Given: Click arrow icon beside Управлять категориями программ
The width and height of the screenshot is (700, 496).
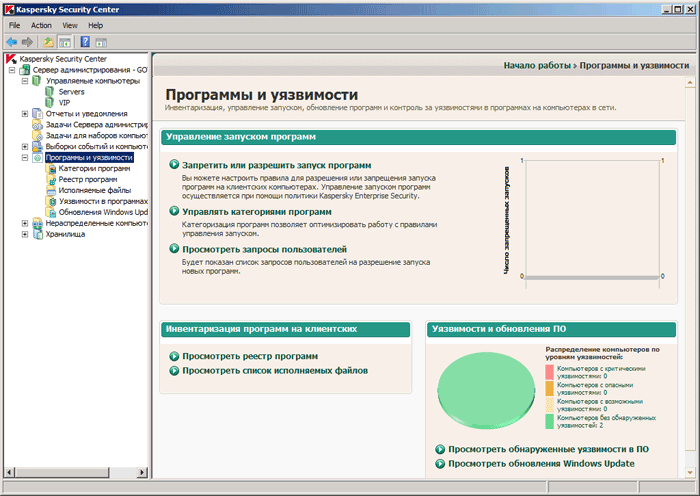Looking at the screenshot, I should coord(174,211).
